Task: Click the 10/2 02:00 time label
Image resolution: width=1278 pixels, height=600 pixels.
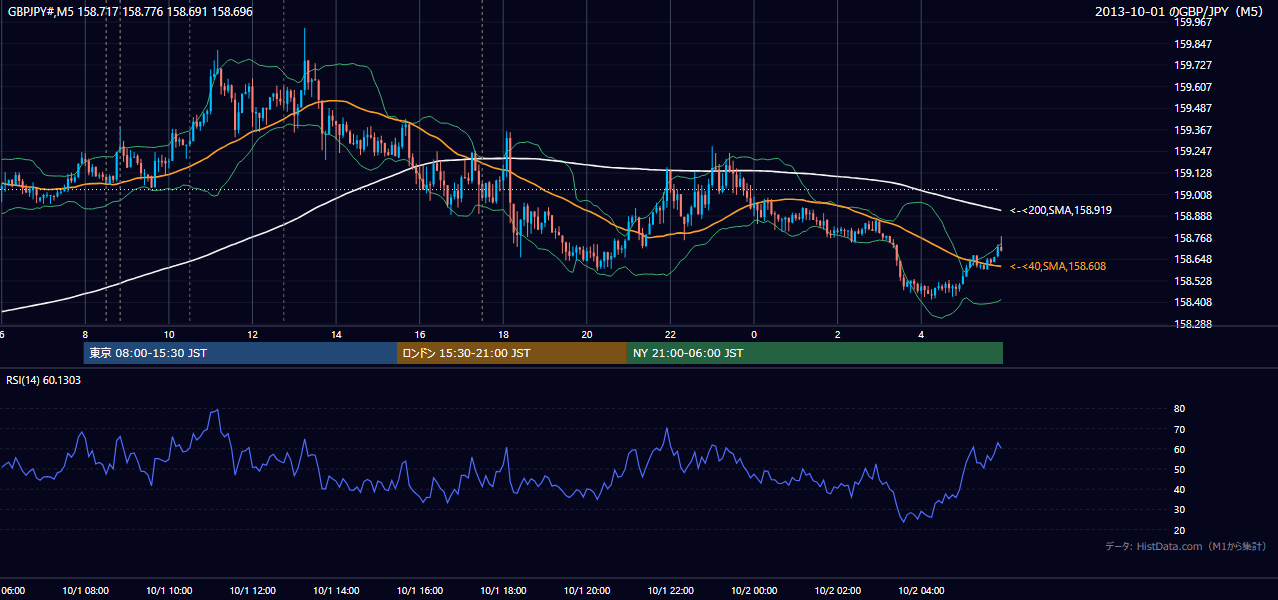Action: click(x=837, y=591)
